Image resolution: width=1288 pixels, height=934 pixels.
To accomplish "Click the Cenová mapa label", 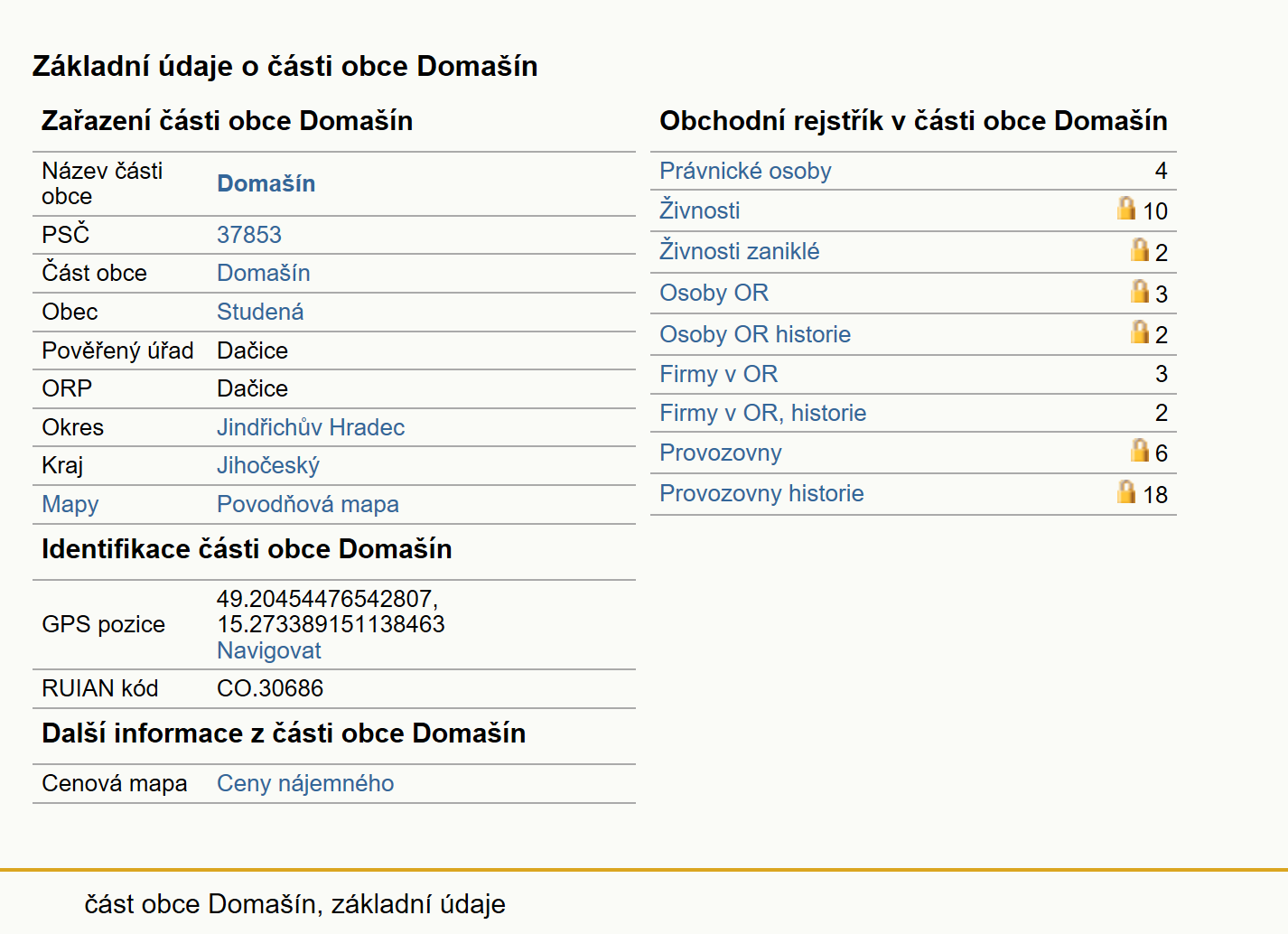I will [x=115, y=783].
